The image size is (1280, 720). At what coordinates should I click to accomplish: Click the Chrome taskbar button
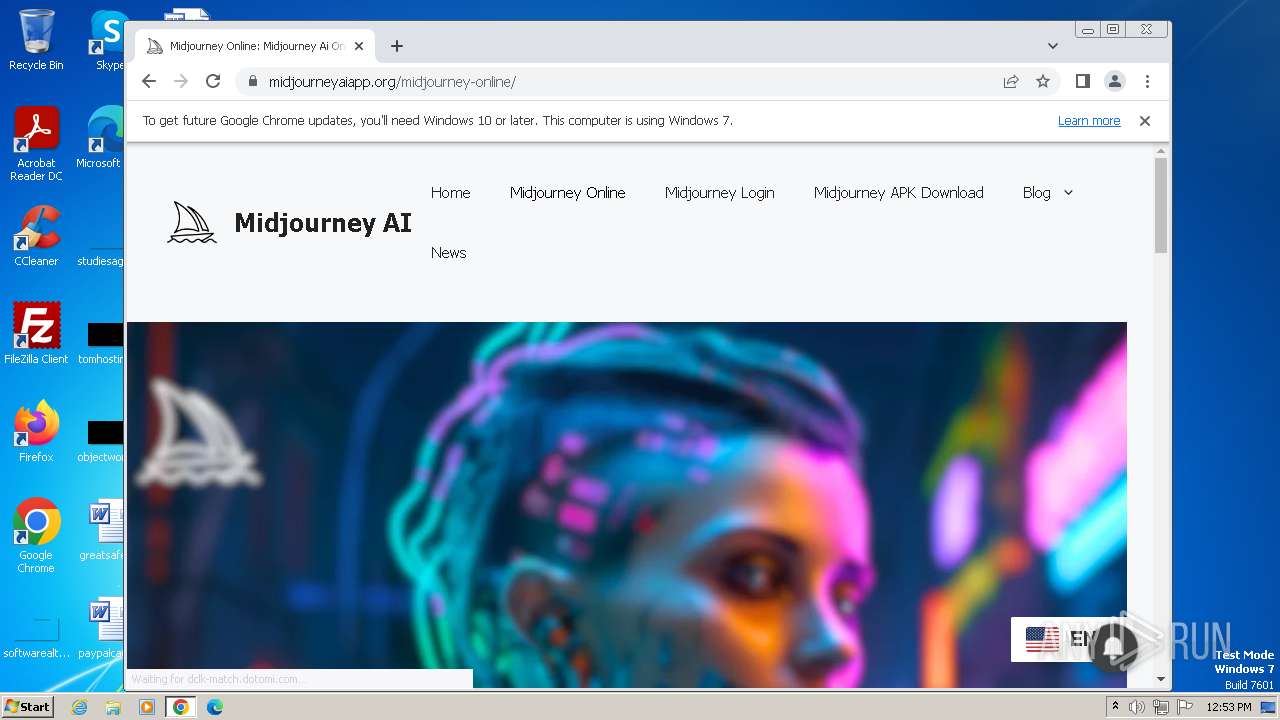point(181,707)
